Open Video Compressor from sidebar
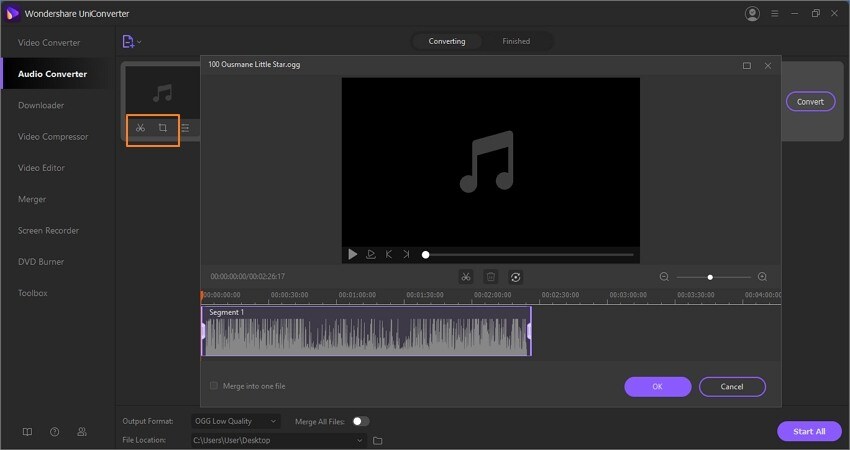This screenshot has width=850, height=450. pyautogui.click(x=53, y=137)
